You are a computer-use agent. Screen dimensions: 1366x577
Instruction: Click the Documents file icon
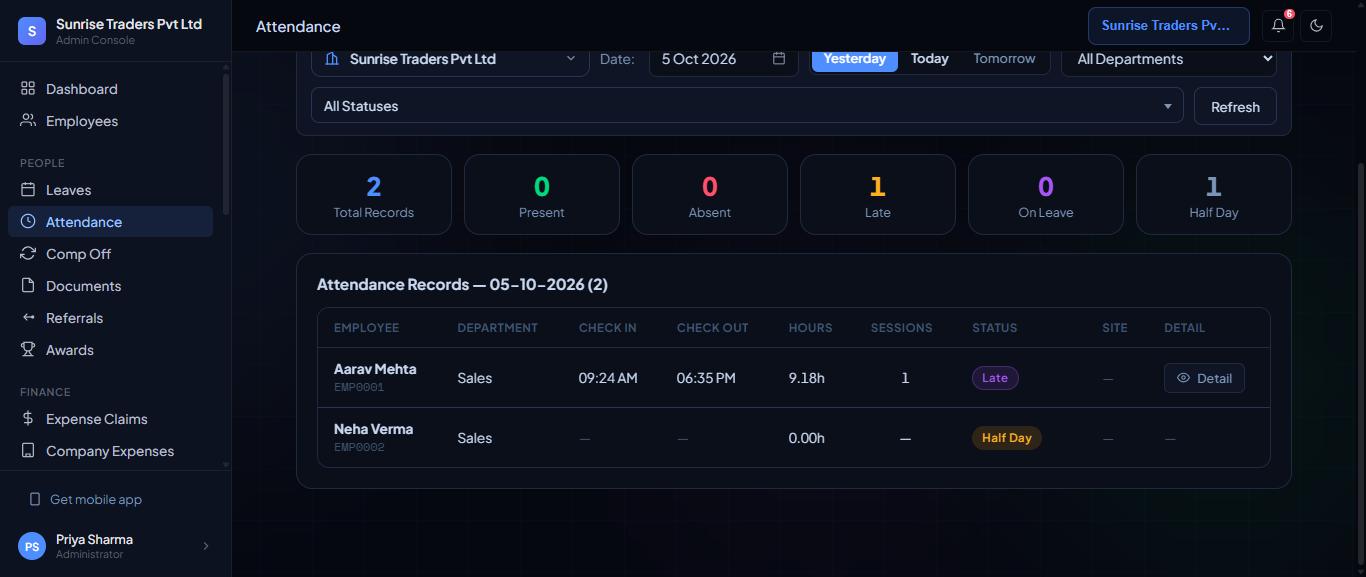point(28,286)
